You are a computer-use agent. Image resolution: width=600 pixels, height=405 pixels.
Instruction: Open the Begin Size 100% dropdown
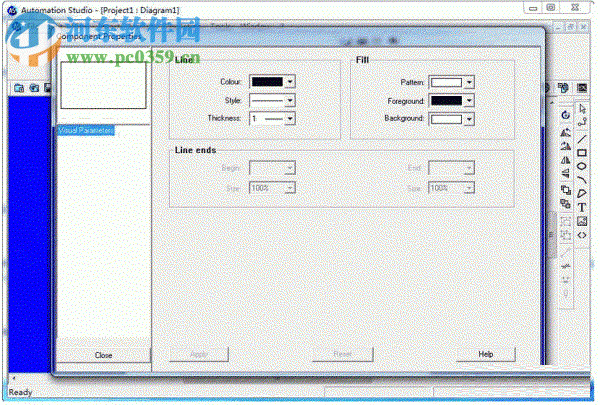(x=290, y=188)
